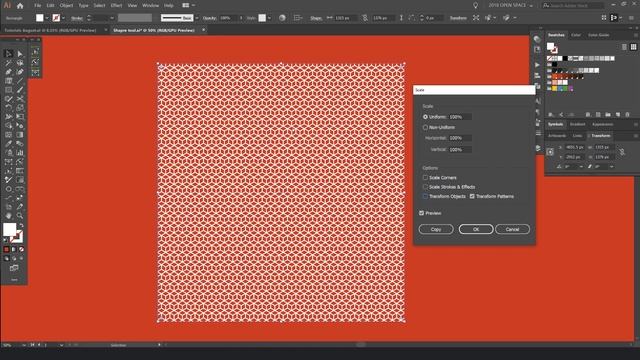640x360 pixels.
Task: Click the Transform link in the control bar
Action: pyautogui.click(x=458, y=18)
